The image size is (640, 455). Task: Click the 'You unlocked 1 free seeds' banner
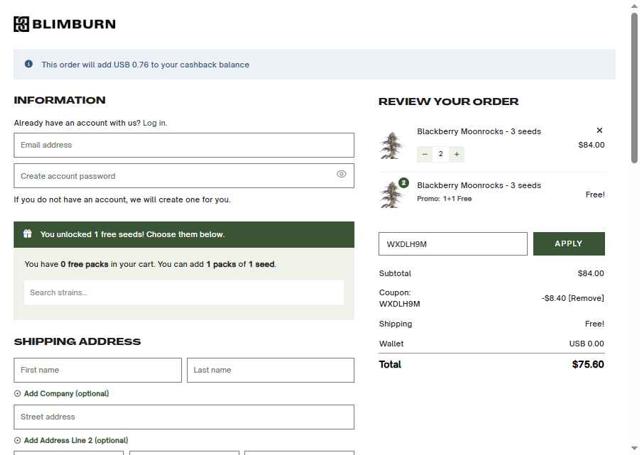[x=184, y=235]
